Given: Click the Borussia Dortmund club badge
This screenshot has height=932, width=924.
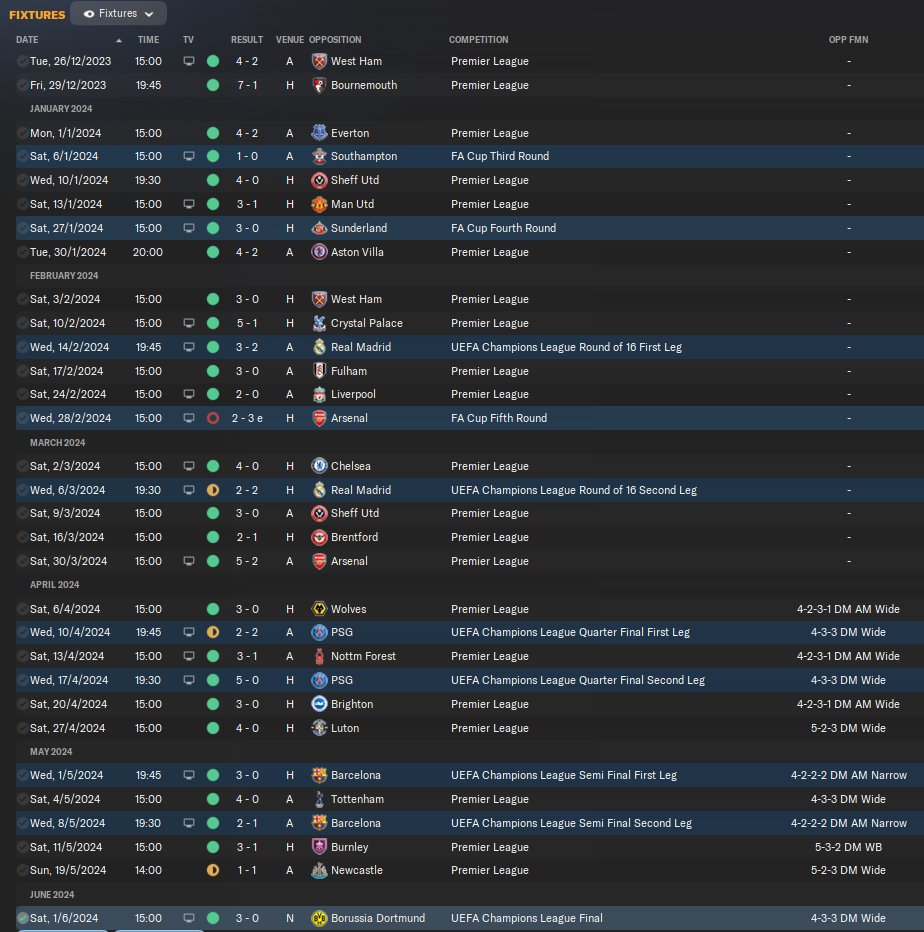Looking at the screenshot, I should pyautogui.click(x=319, y=918).
